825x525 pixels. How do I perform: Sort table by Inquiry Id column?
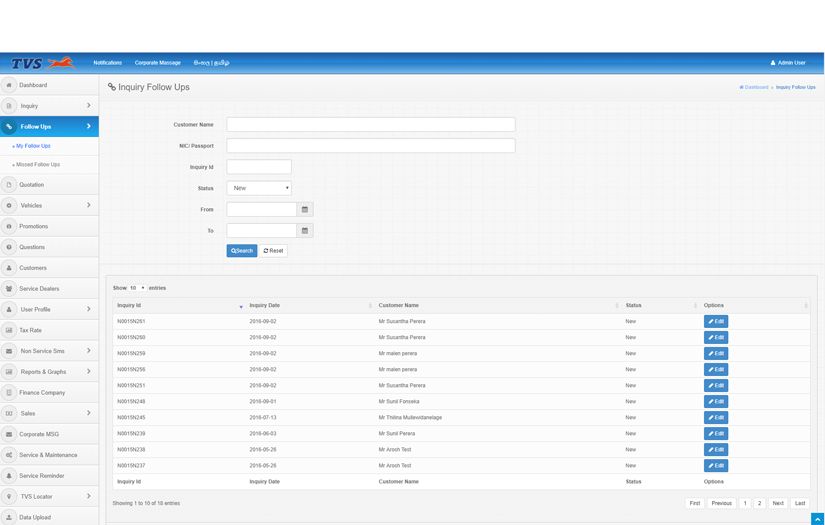(x=179, y=306)
